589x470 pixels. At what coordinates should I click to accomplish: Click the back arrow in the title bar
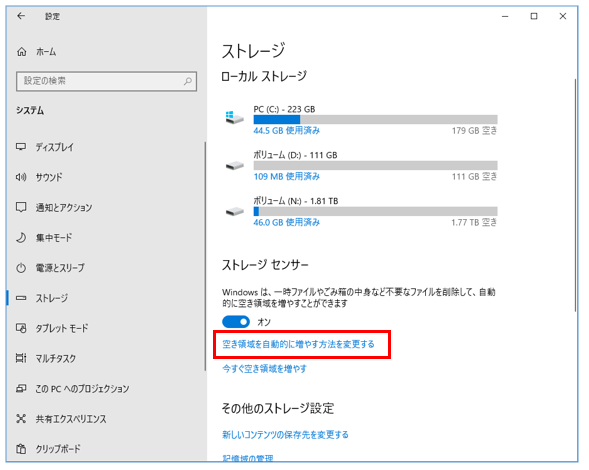[21, 16]
